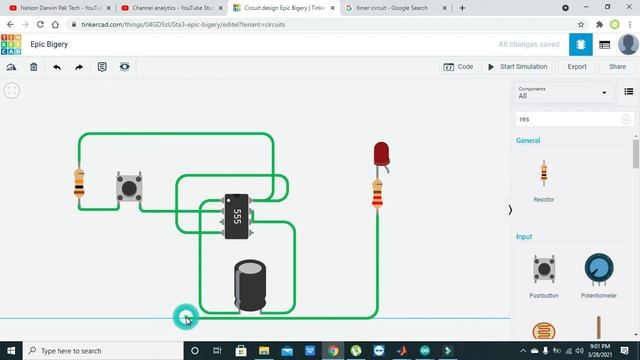Click the project name Epic Bigery

click(x=49, y=44)
